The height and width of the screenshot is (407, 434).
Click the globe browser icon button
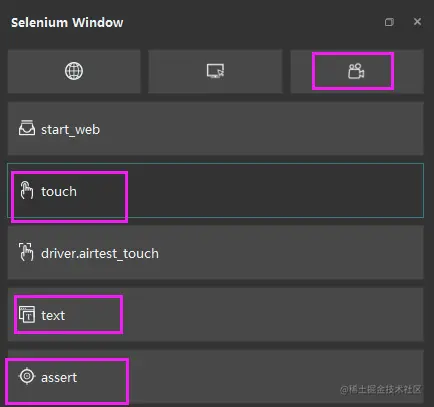(x=74, y=71)
